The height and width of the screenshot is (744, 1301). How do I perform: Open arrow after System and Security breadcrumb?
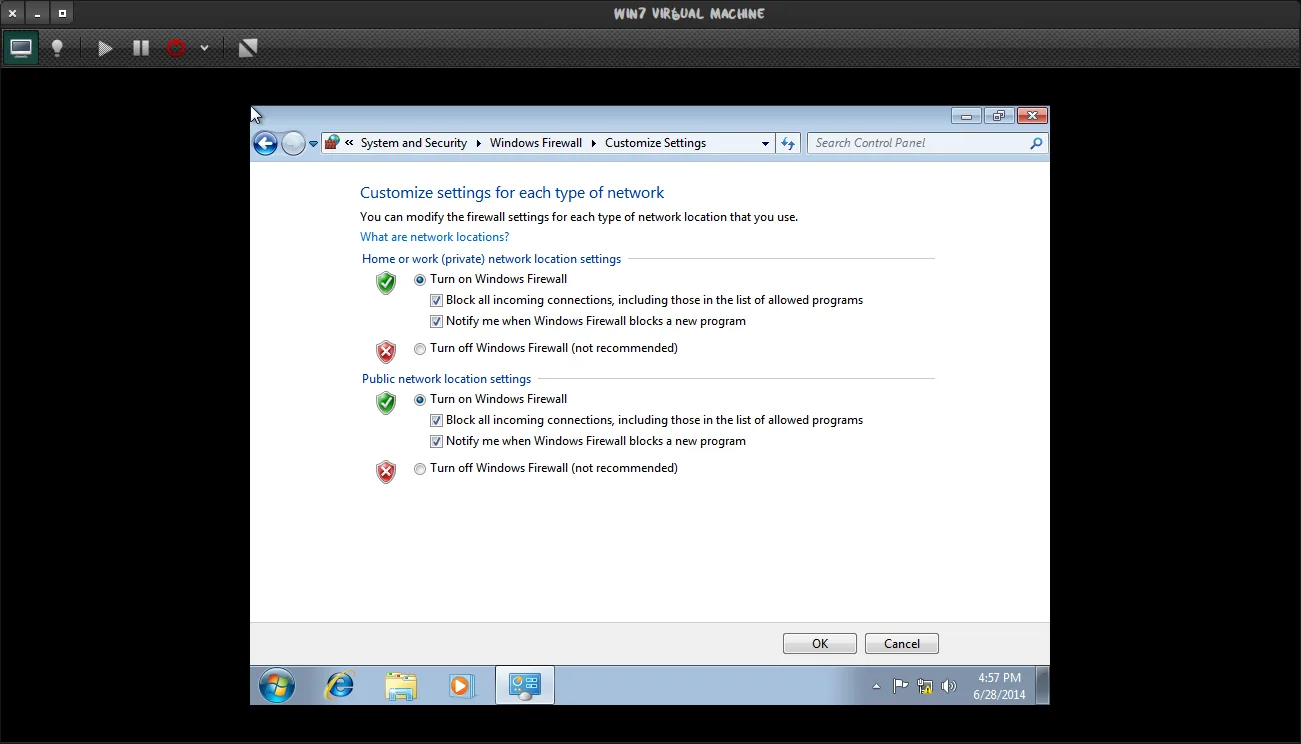(x=478, y=143)
